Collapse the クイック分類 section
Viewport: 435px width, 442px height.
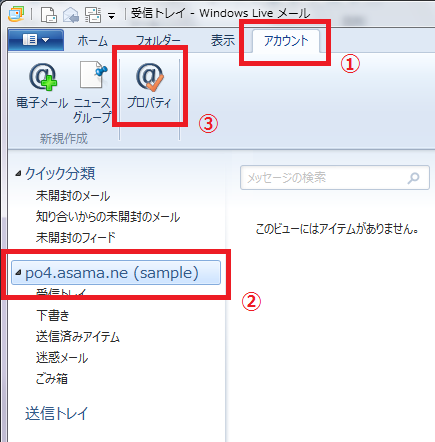[x=19, y=173]
